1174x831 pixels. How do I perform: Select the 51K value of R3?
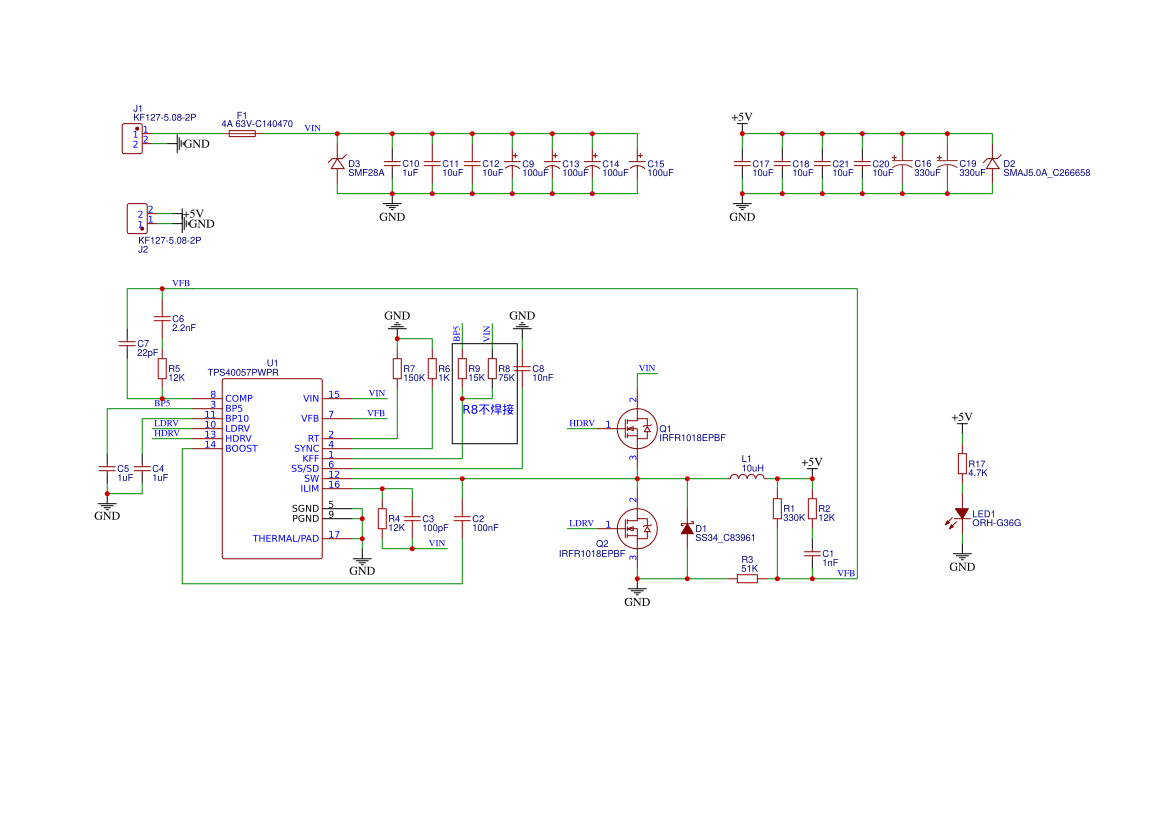click(749, 569)
